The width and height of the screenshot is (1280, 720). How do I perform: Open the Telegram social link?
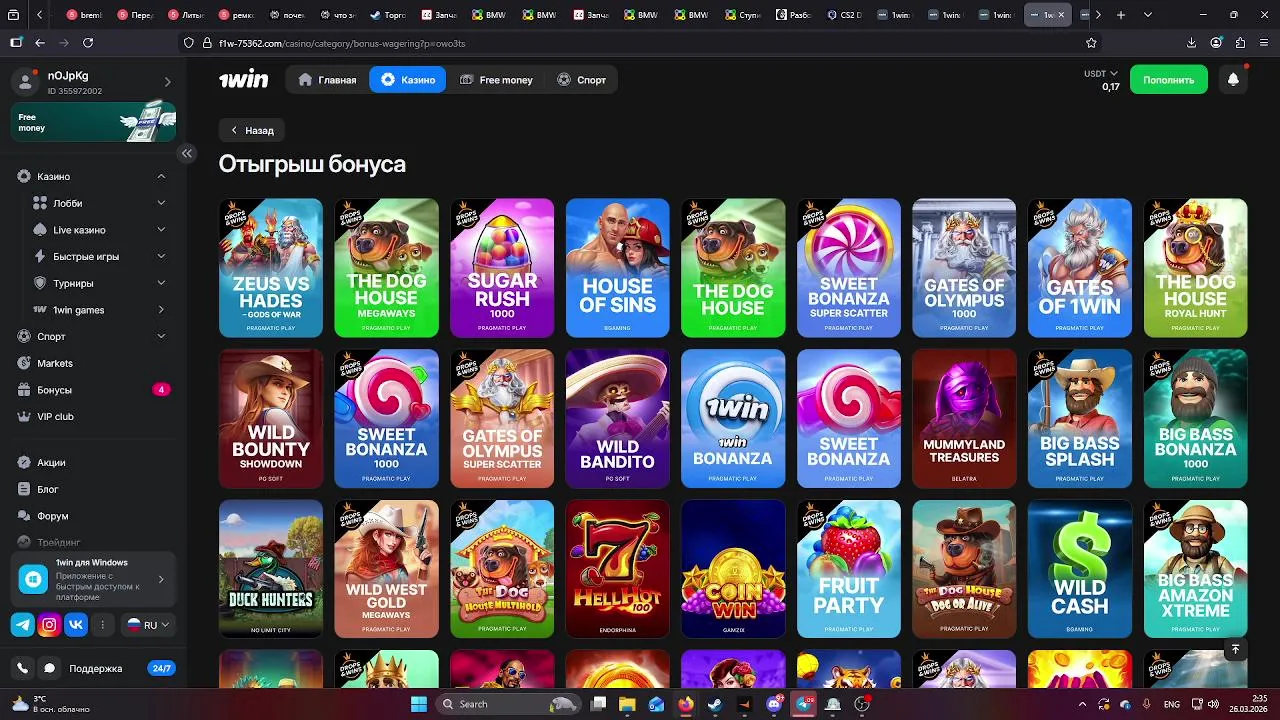23,625
